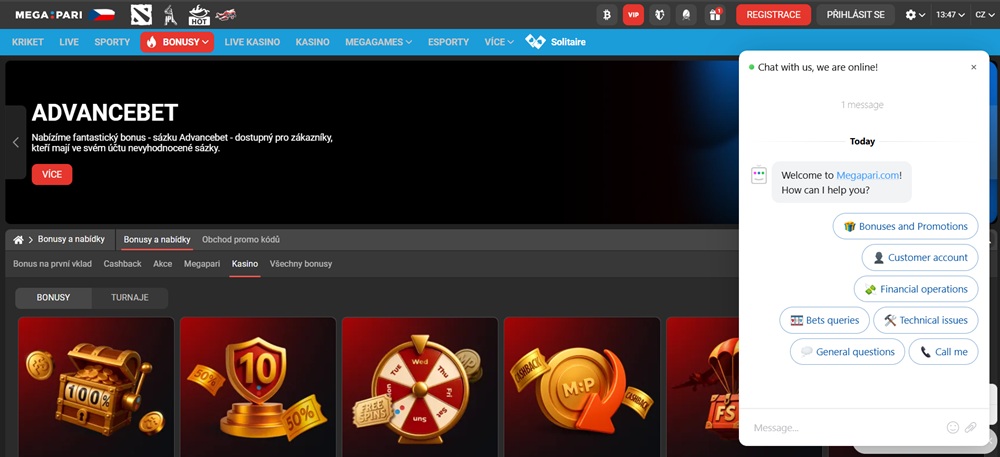Open the Dota 2 icon in header
Screen dimensions: 1000x457
pos(141,15)
